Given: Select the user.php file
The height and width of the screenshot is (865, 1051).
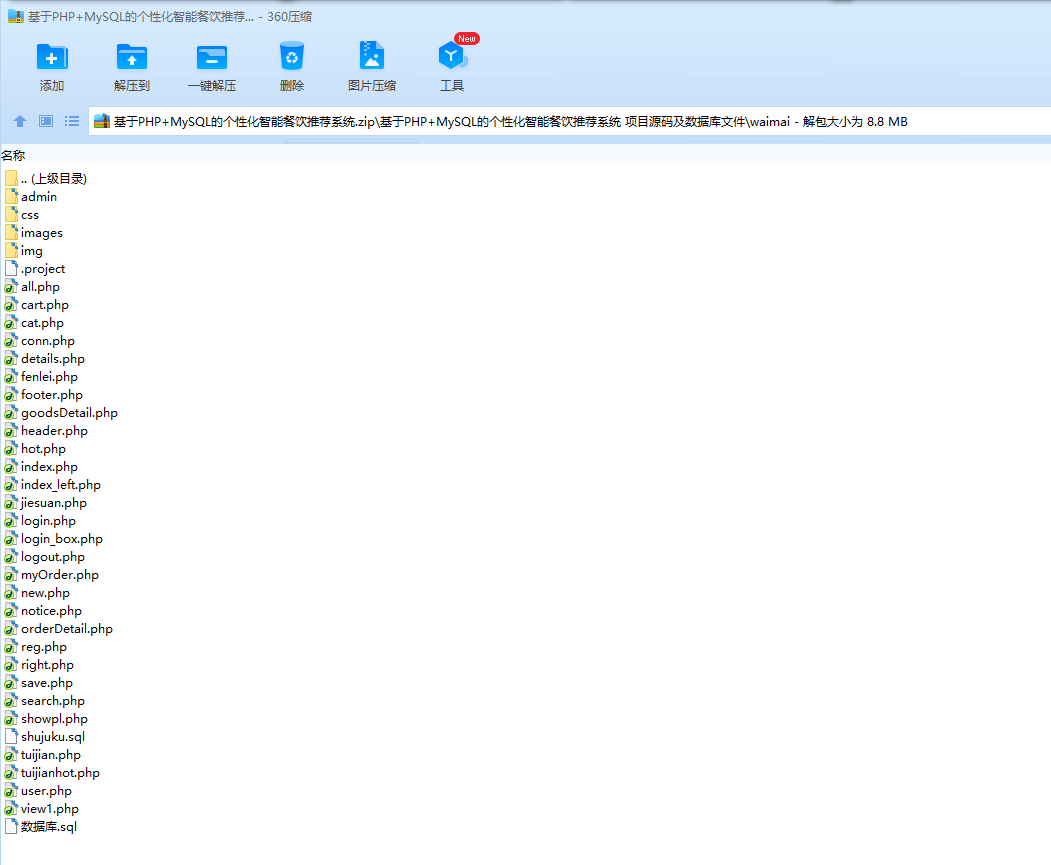Looking at the screenshot, I should pyautogui.click(x=38, y=792).
